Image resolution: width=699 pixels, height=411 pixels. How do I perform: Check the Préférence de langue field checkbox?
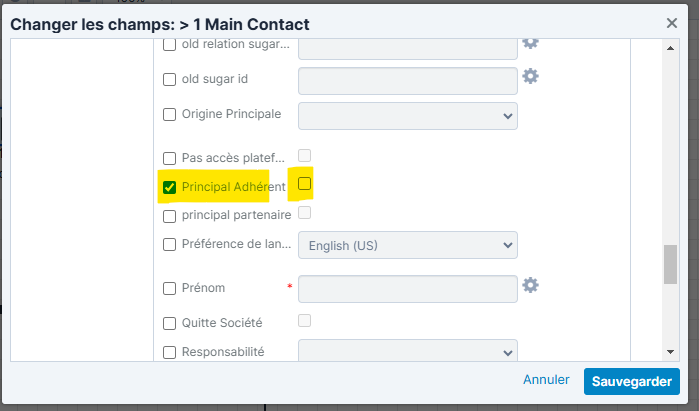[169, 244]
